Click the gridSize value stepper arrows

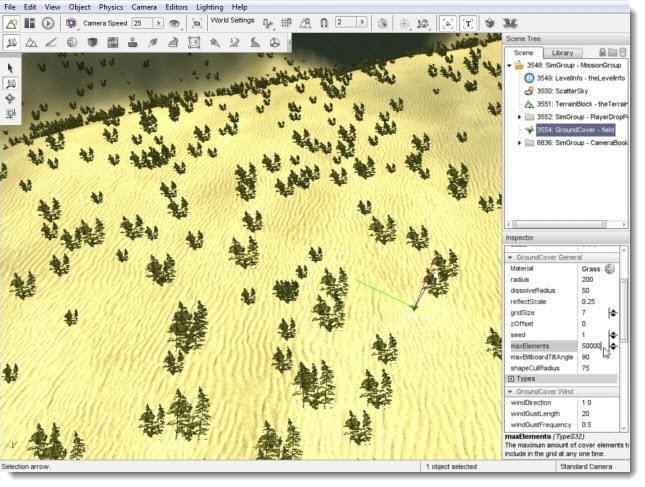(x=613, y=313)
